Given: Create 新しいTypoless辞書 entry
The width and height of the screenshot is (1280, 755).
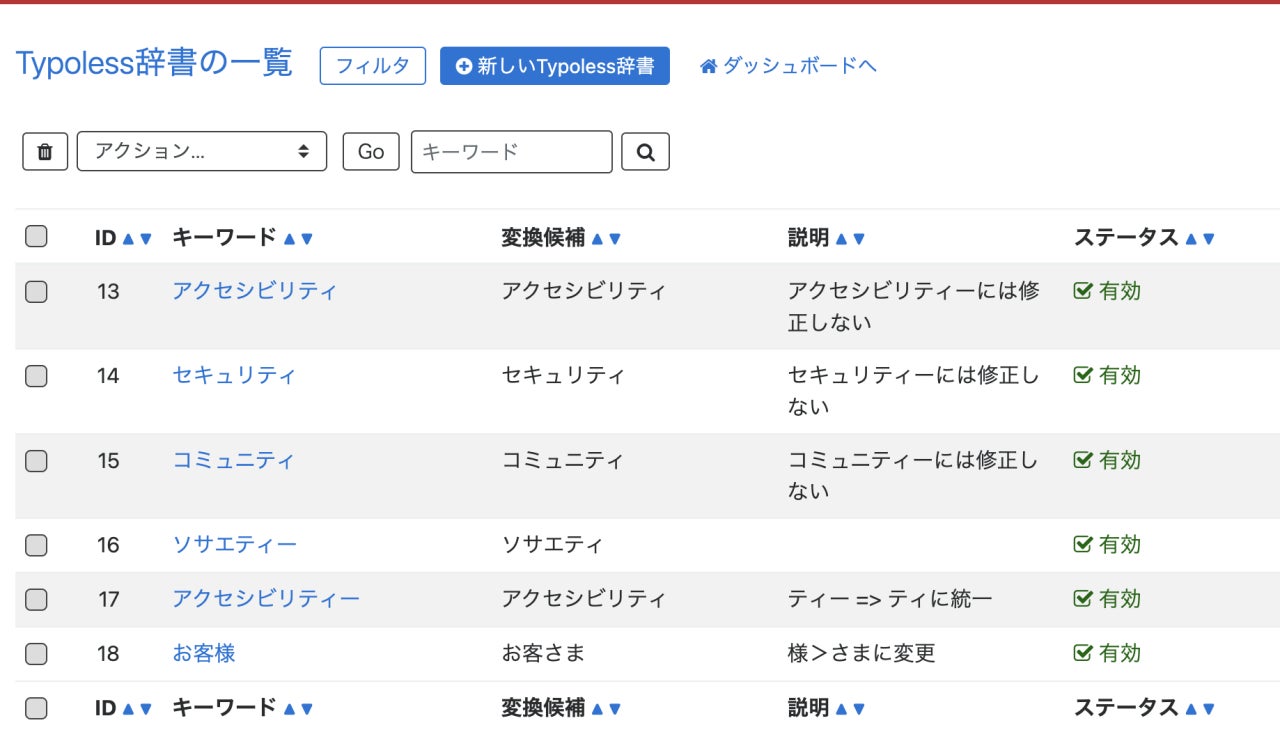Looking at the screenshot, I should click(x=555, y=66).
